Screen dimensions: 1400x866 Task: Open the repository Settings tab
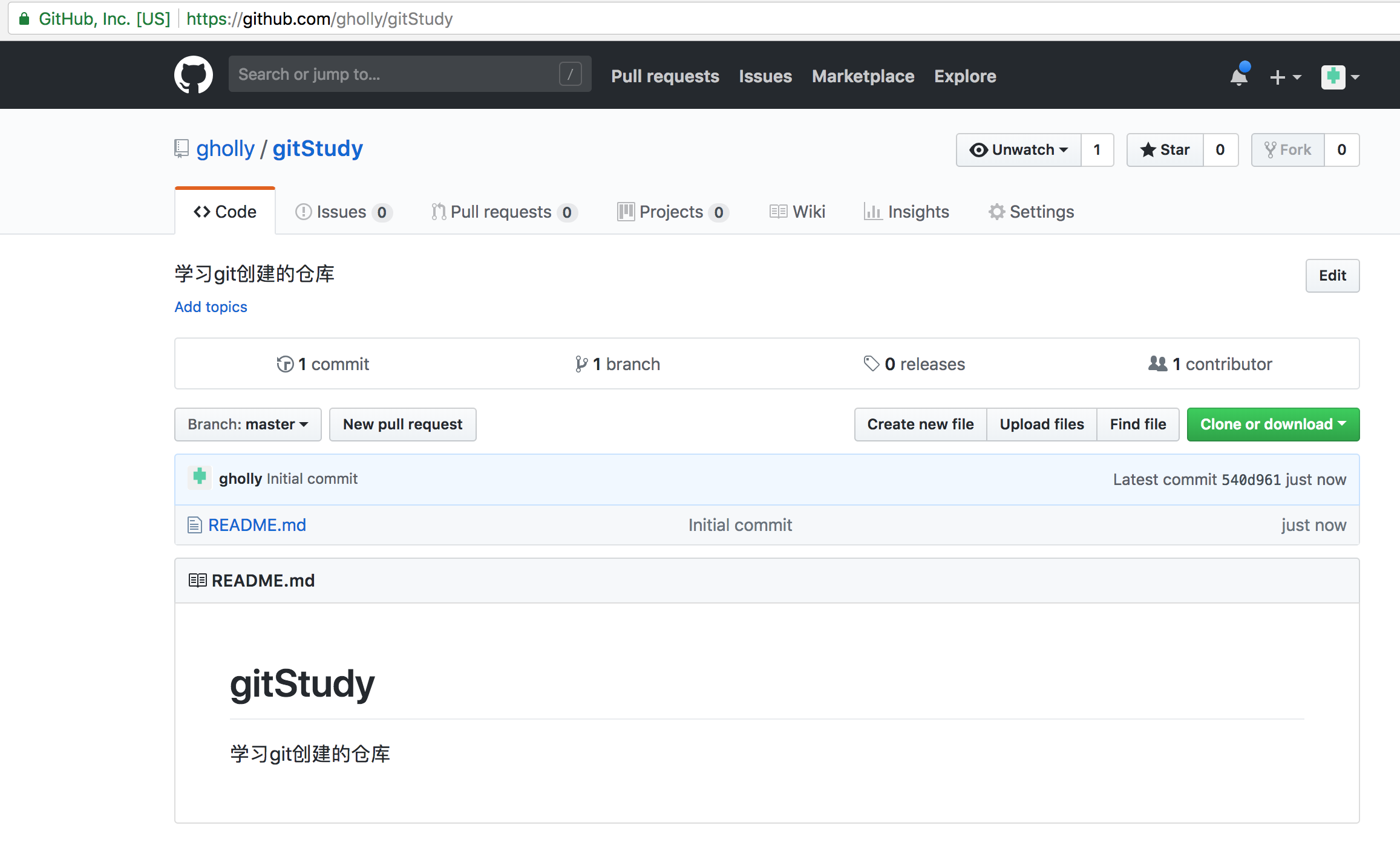tap(1032, 212)
